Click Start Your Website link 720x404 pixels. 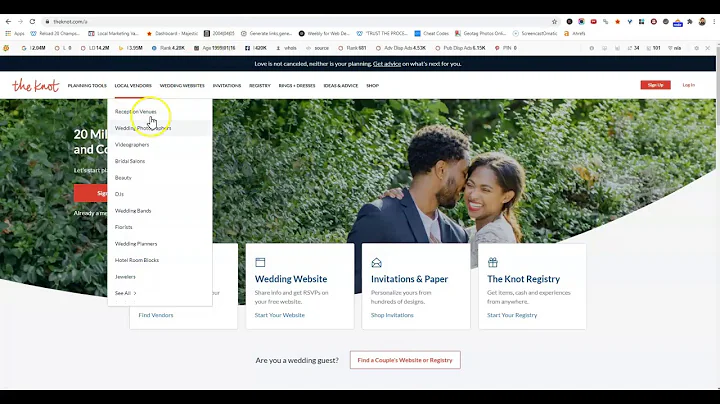[280, 315]
